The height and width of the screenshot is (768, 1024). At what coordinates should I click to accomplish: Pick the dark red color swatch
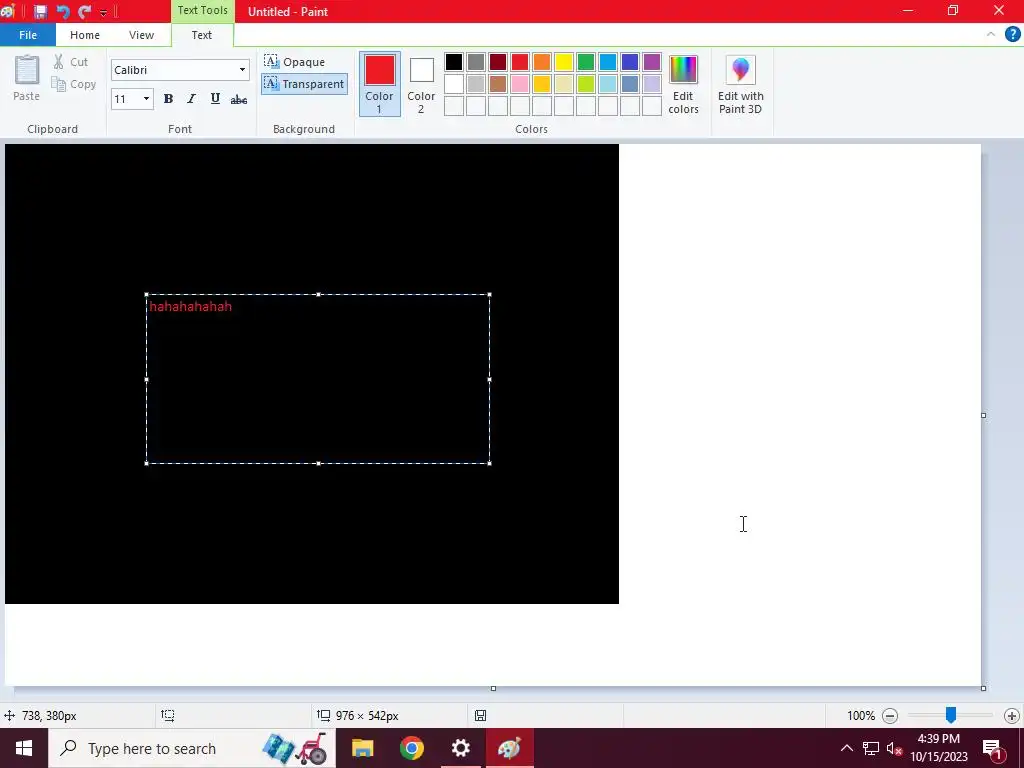(498, 62)
